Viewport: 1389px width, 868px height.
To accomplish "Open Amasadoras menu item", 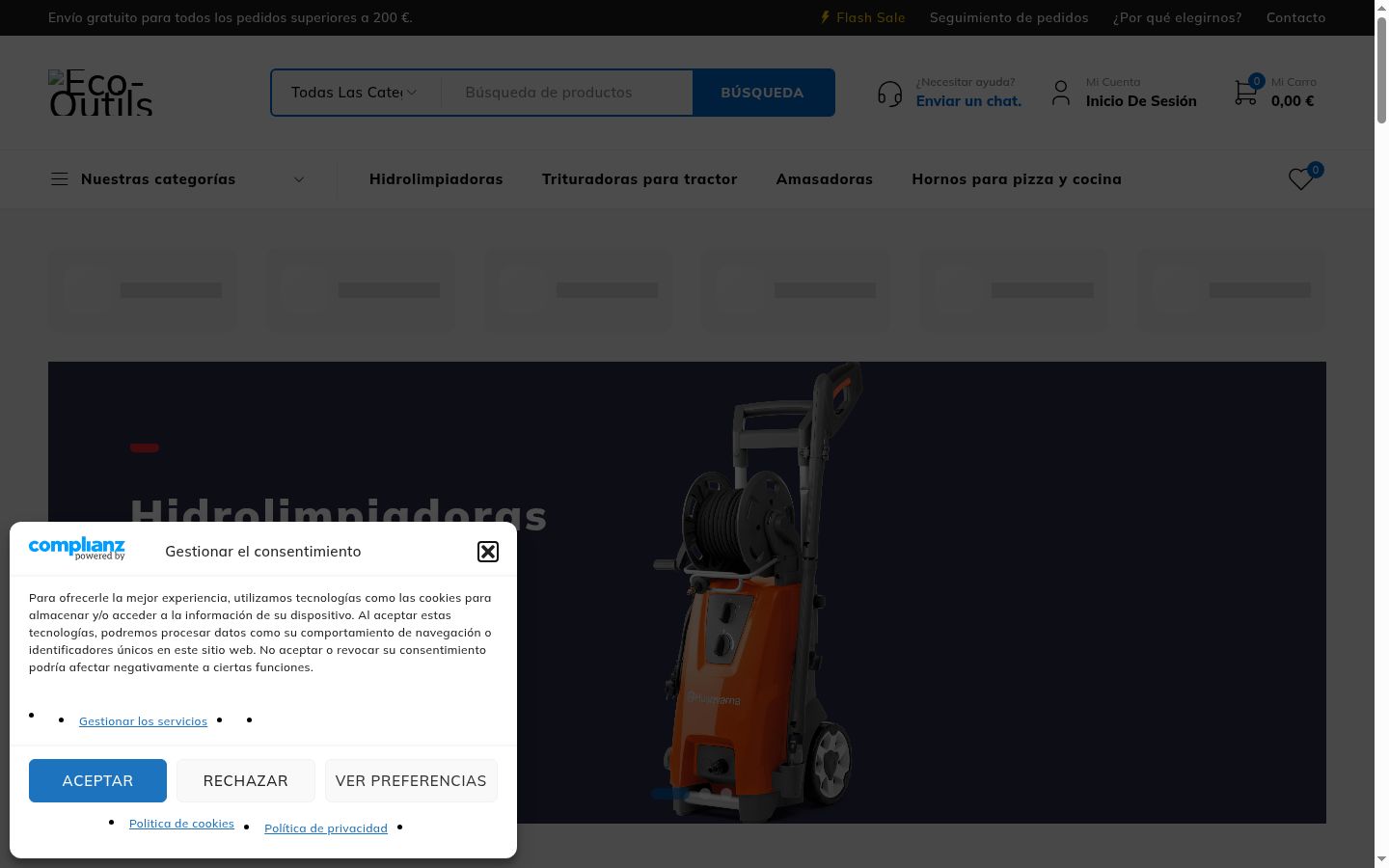I will point(825,179).
